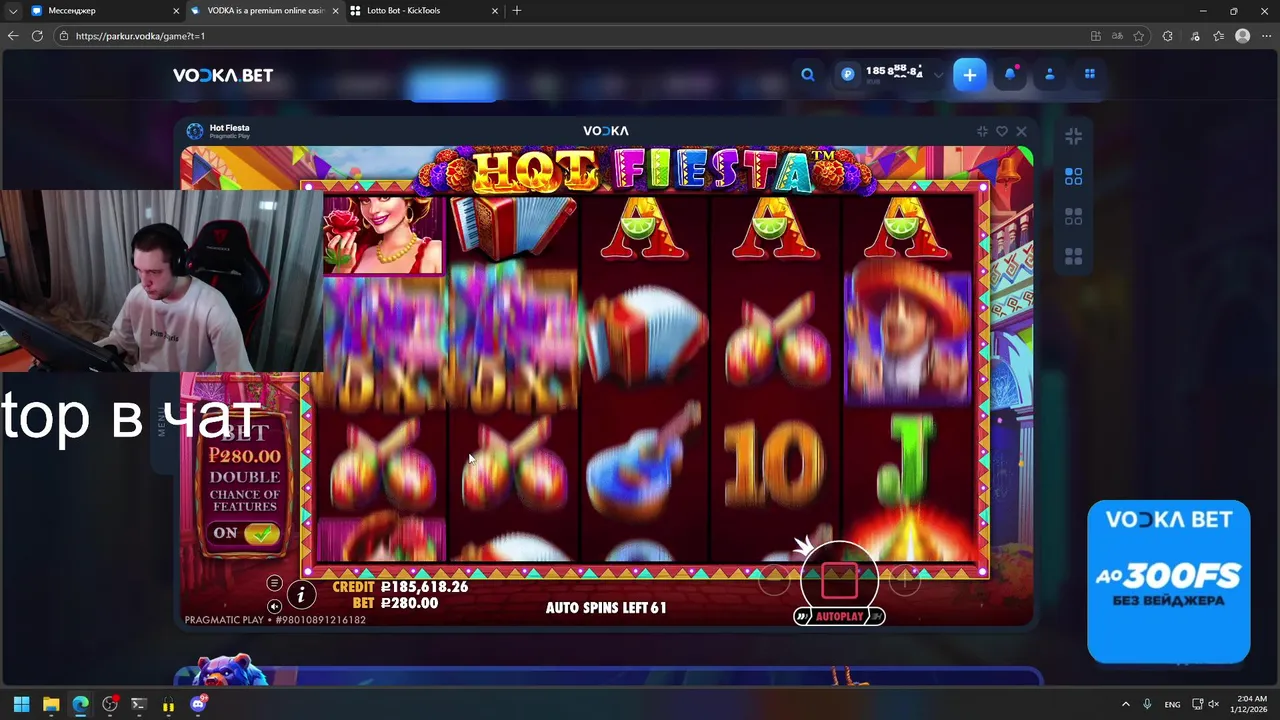Viewport: 1280px width, 720px height.
Task: Open the taskbar clock showing 2:04 AM
Action: tap(1251, 704)
